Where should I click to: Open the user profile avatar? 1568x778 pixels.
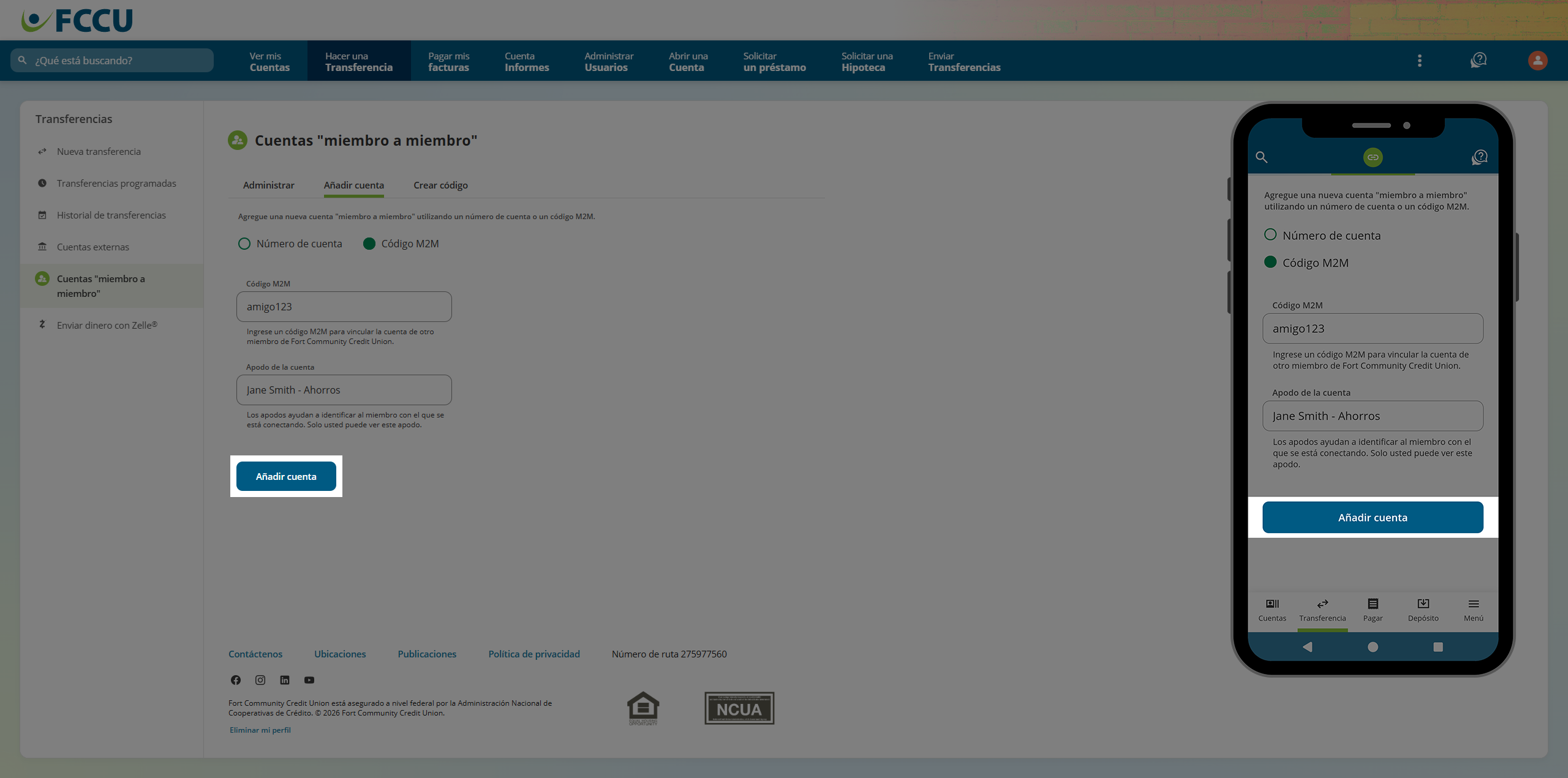click(1537, 60)
